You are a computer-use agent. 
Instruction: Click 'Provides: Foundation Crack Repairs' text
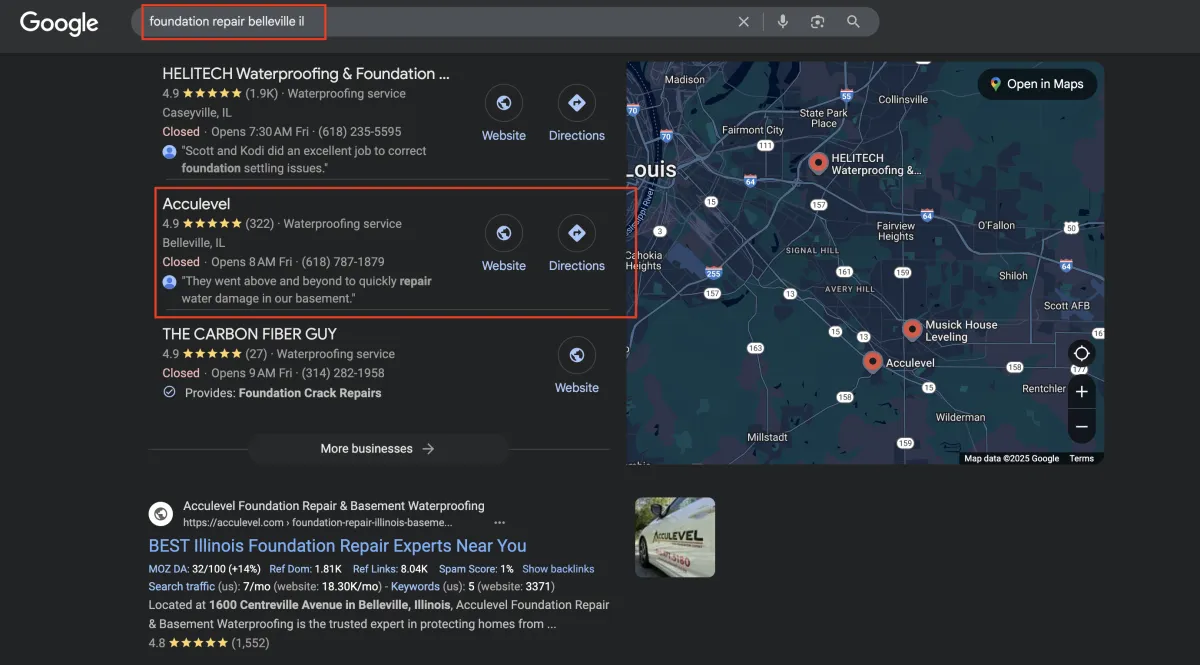(x=283, y=393)
